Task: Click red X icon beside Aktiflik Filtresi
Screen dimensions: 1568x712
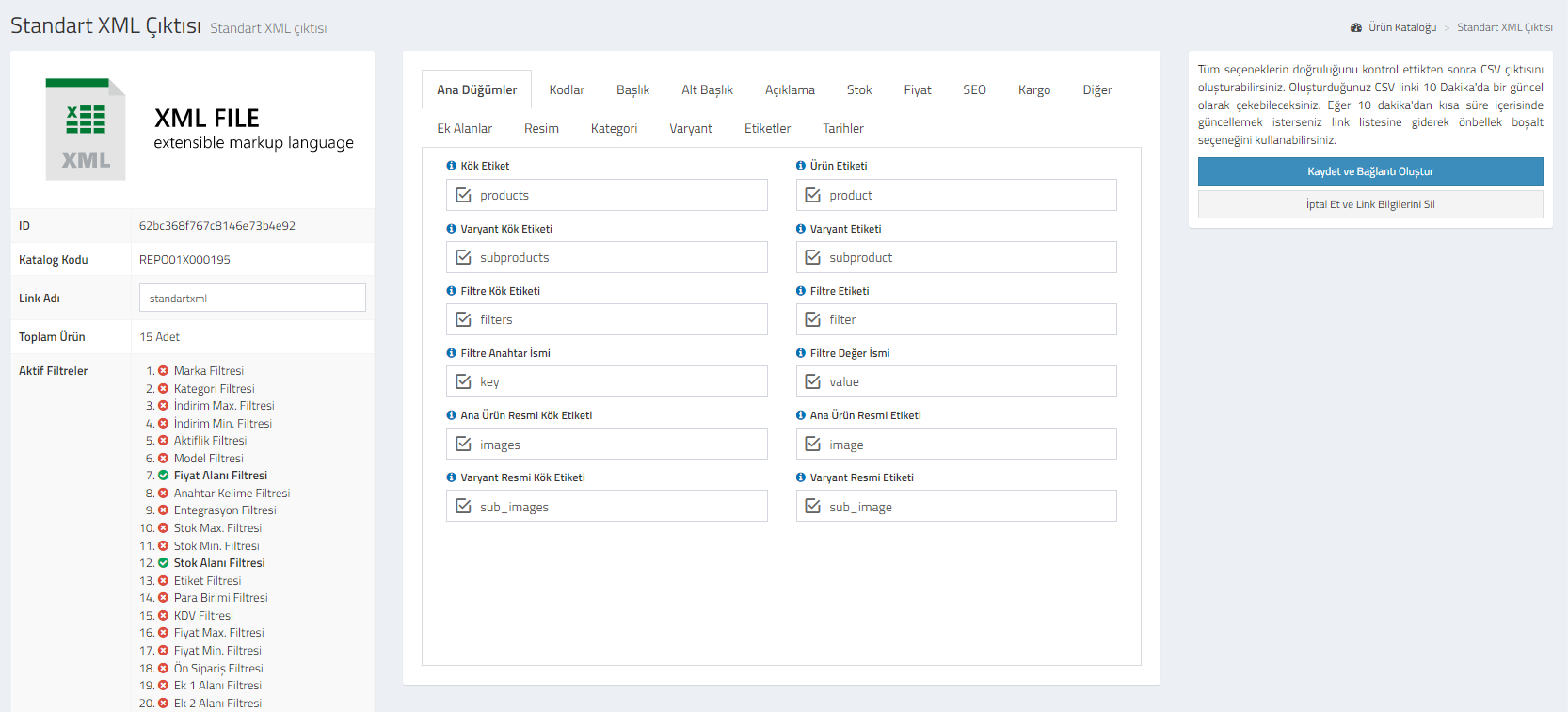Action: point(163,441)
